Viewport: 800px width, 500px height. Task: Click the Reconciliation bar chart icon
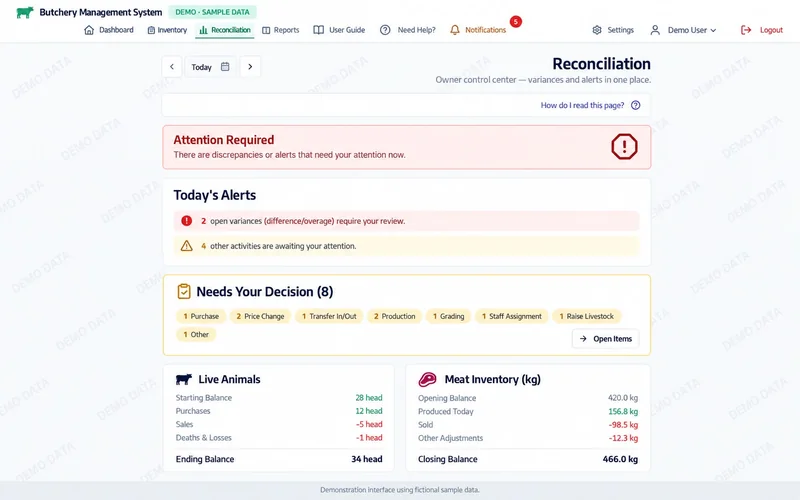[203, 30]
